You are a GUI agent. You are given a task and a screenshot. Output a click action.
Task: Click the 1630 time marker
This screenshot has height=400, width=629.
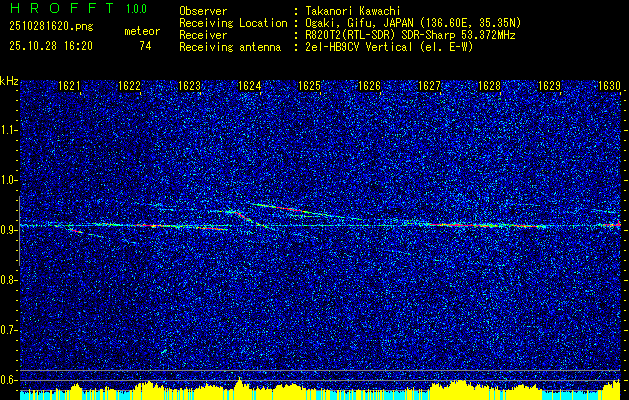tap(609, 86)
